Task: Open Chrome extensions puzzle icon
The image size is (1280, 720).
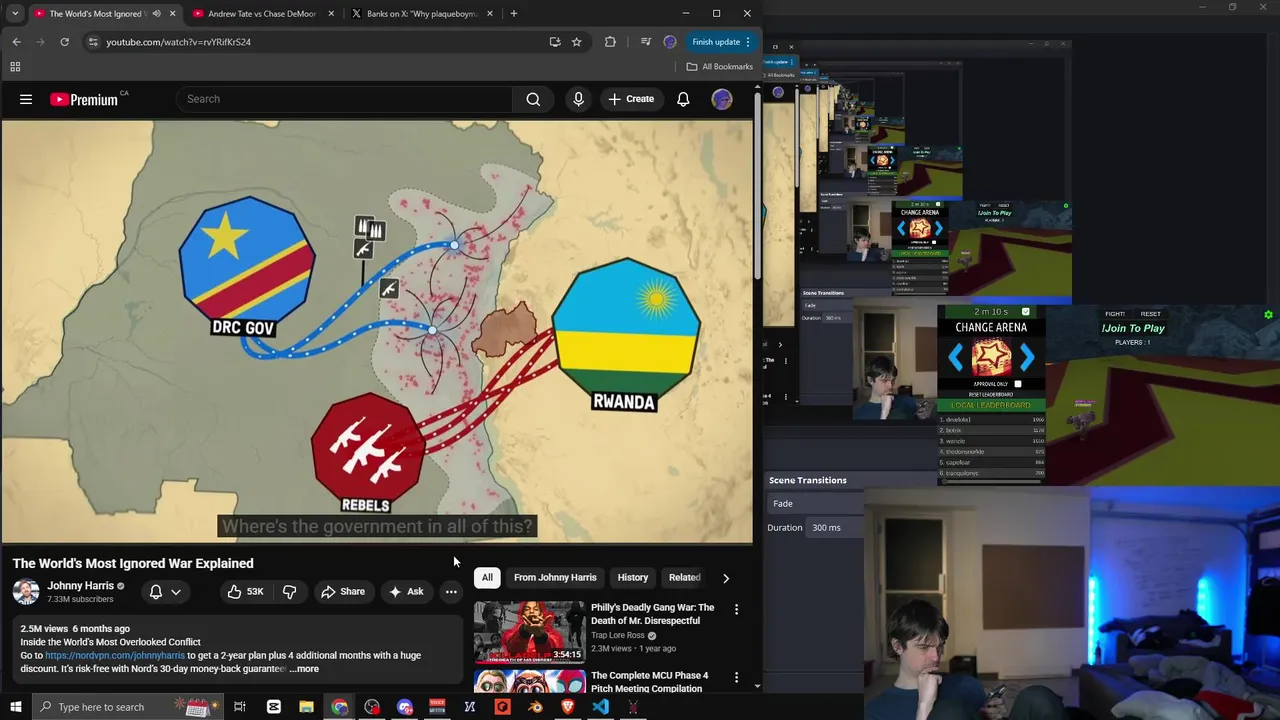Action: [x=610, y=42]
